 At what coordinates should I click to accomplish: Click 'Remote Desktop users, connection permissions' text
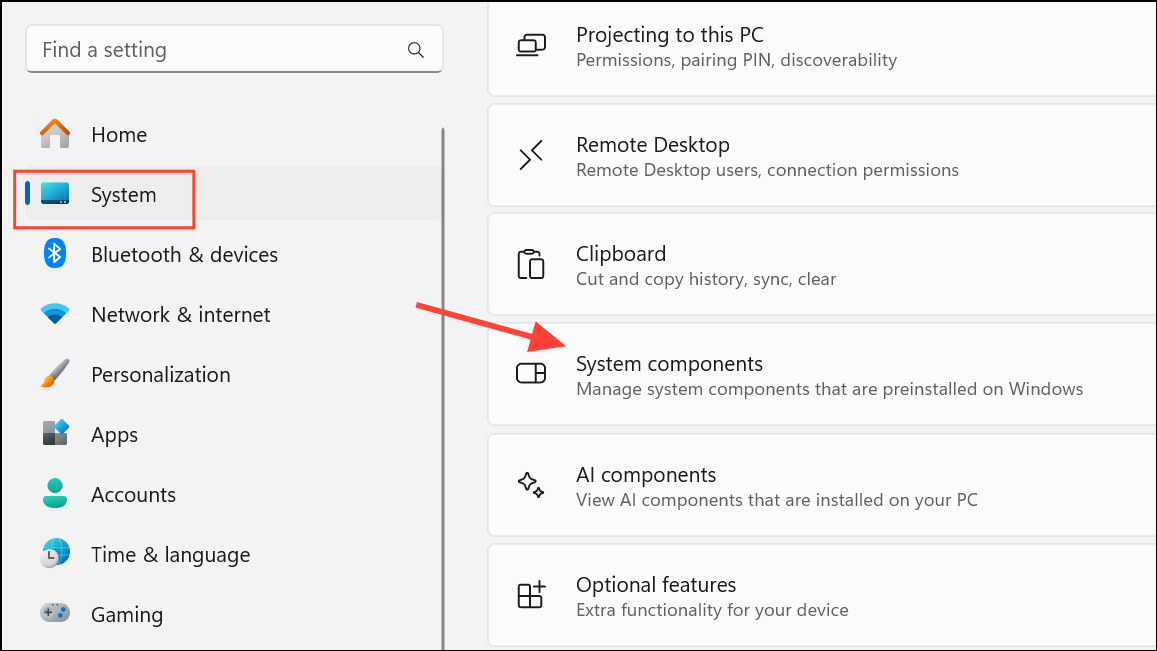[x=767, y=170]
